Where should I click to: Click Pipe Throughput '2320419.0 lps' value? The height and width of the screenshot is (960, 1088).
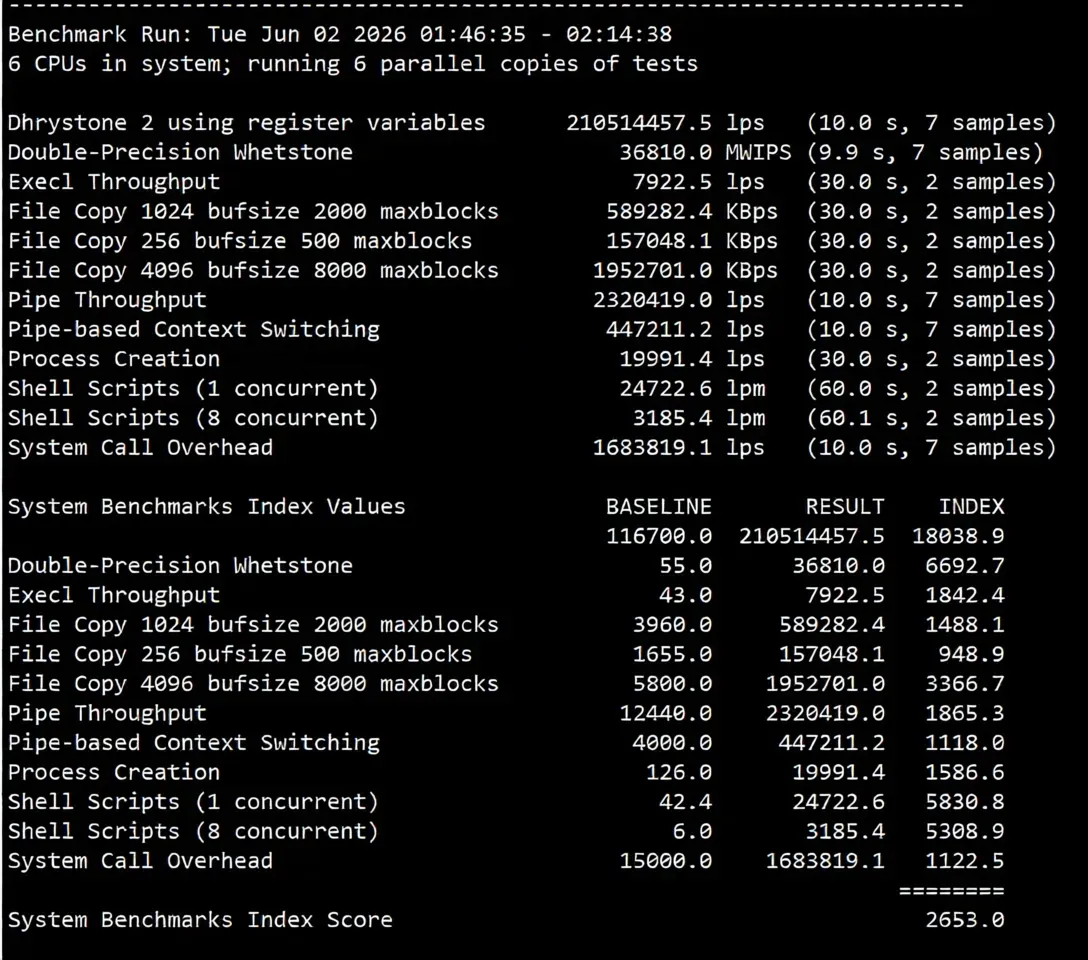(679, 300)
